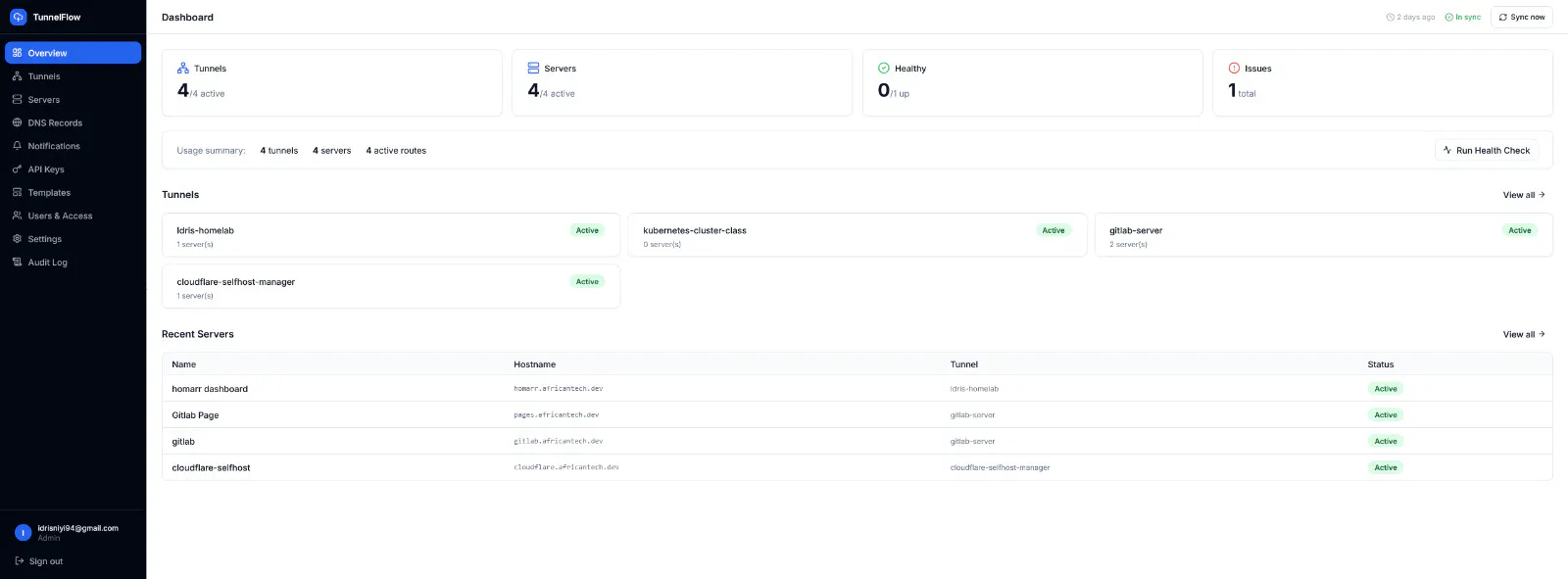Screen dimensions: 1568x579
Task: Open the Overview menu item
Action: pos(73,53)
